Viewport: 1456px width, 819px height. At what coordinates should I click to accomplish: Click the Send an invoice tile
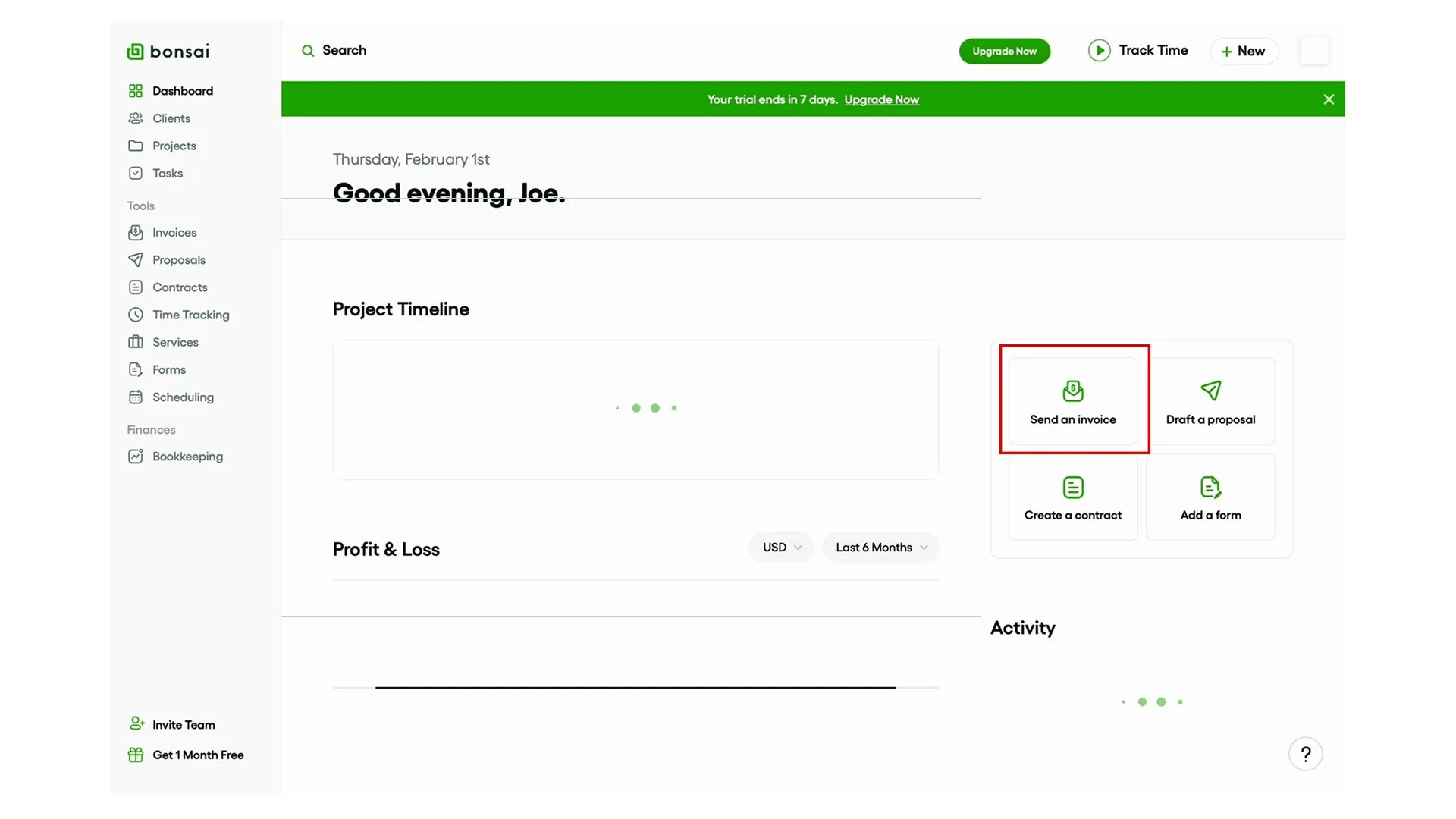(x=1072, y=402)
